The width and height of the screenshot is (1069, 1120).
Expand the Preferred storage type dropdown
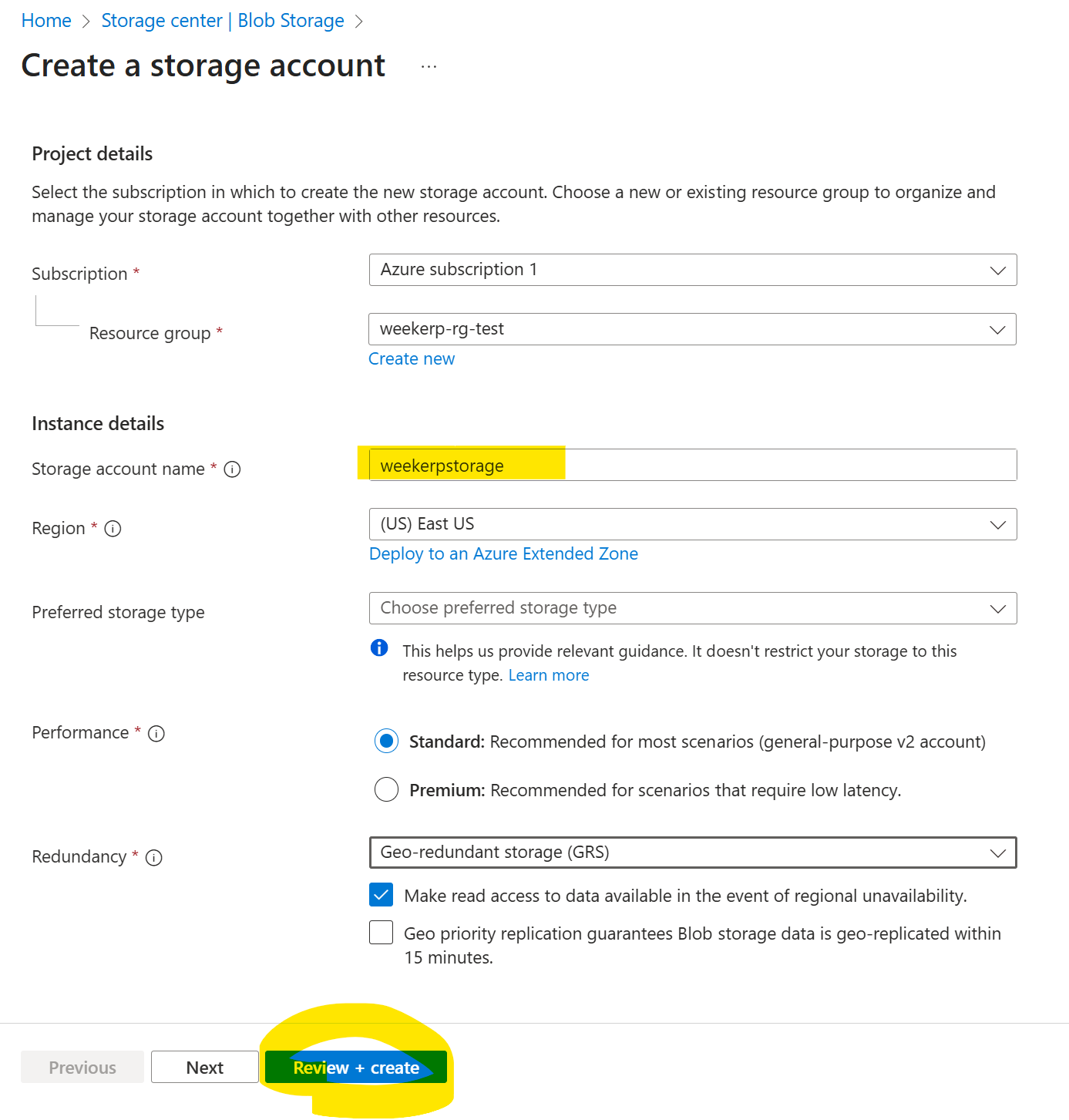[692, 608]
